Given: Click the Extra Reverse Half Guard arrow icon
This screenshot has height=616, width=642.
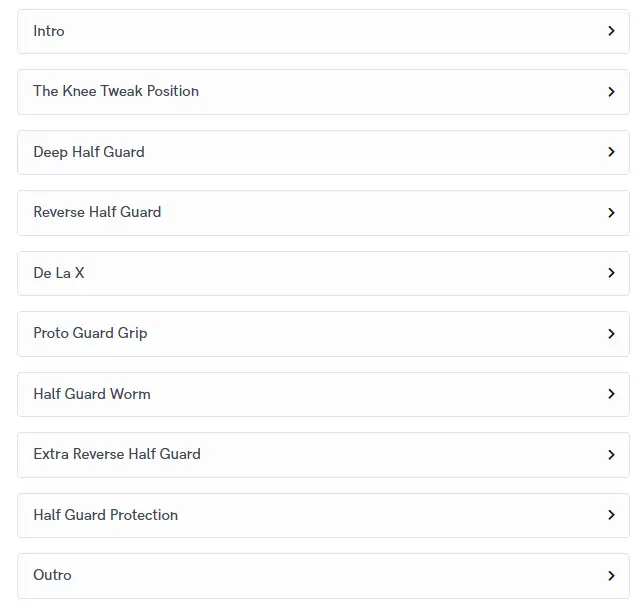Looking at the screenshot, I should pos(611,455).
